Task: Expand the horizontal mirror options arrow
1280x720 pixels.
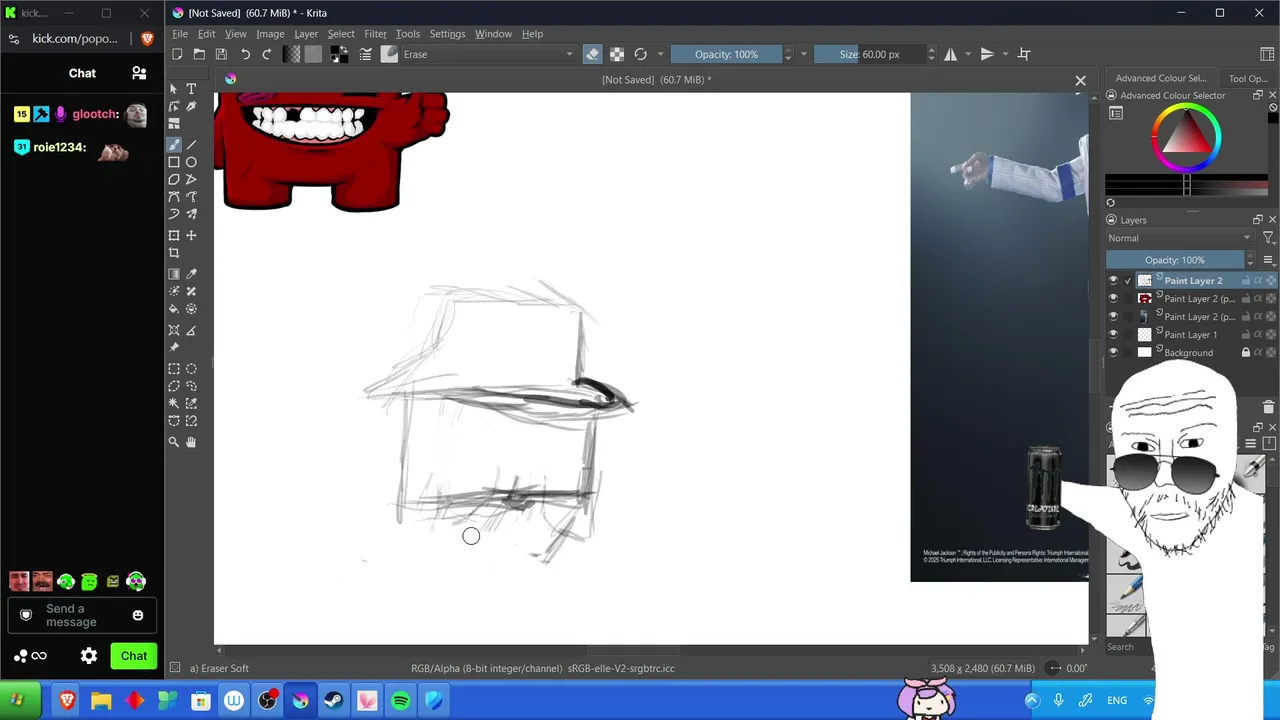Action: (x=967, y=54)
